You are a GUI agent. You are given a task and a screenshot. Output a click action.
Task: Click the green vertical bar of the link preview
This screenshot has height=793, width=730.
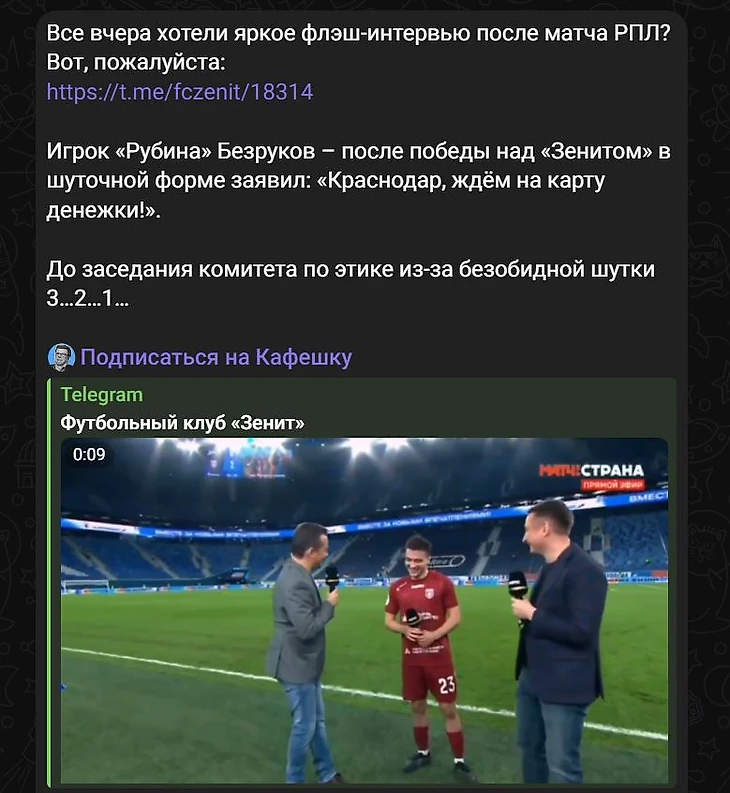coord(49,583)
